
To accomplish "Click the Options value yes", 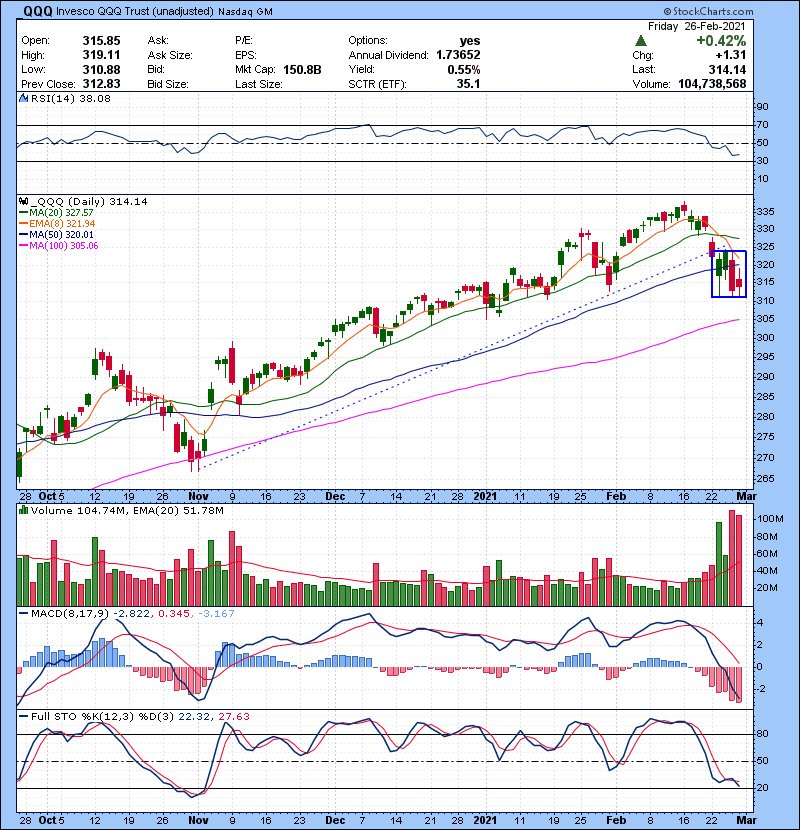I will coord(470,41).
